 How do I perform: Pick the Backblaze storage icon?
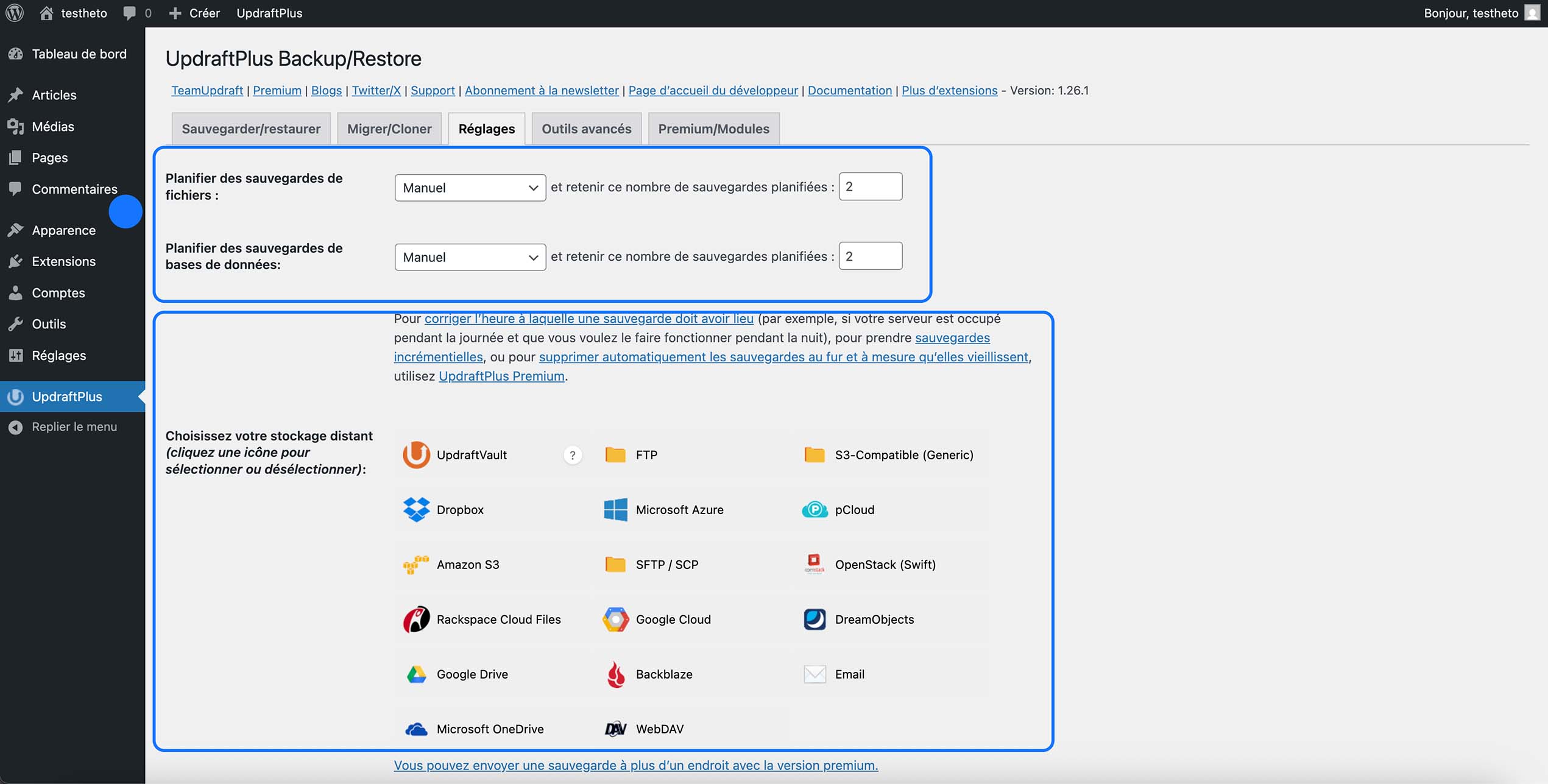[x=615, y=674]
